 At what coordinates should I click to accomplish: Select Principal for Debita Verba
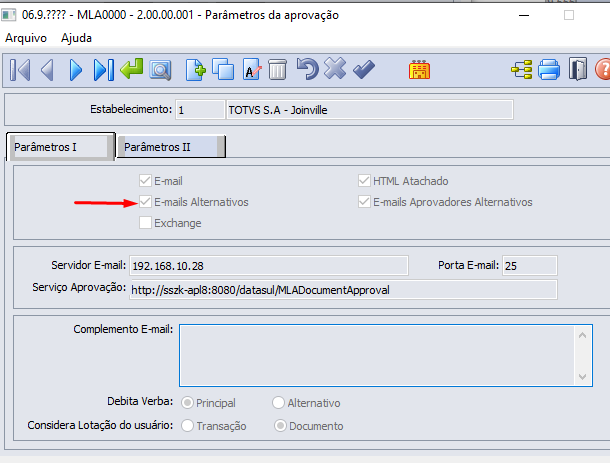[x=187, y=403]
